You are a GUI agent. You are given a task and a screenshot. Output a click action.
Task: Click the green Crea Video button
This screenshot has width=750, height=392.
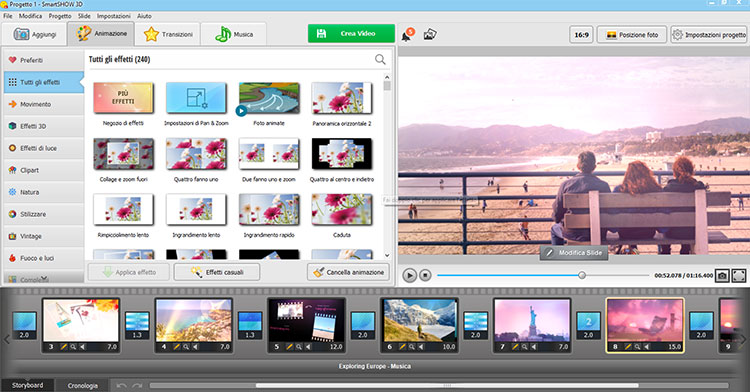click(x=352, y=33)
